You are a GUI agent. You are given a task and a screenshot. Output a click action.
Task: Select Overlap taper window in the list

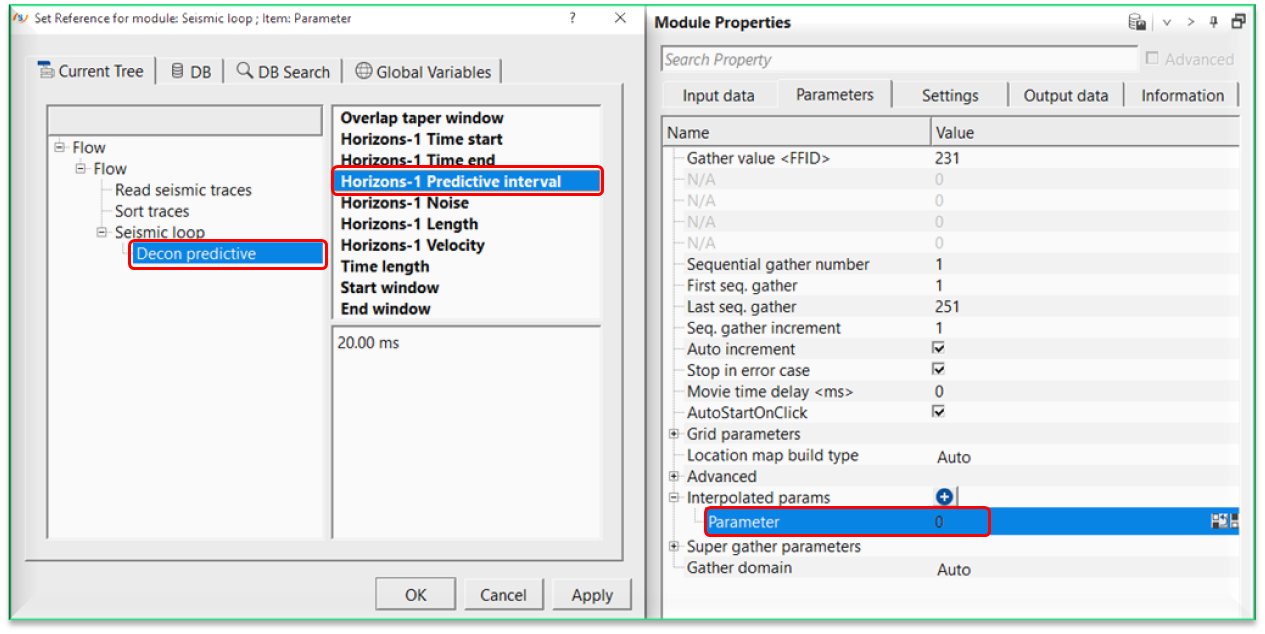click(x=422, y=118)
